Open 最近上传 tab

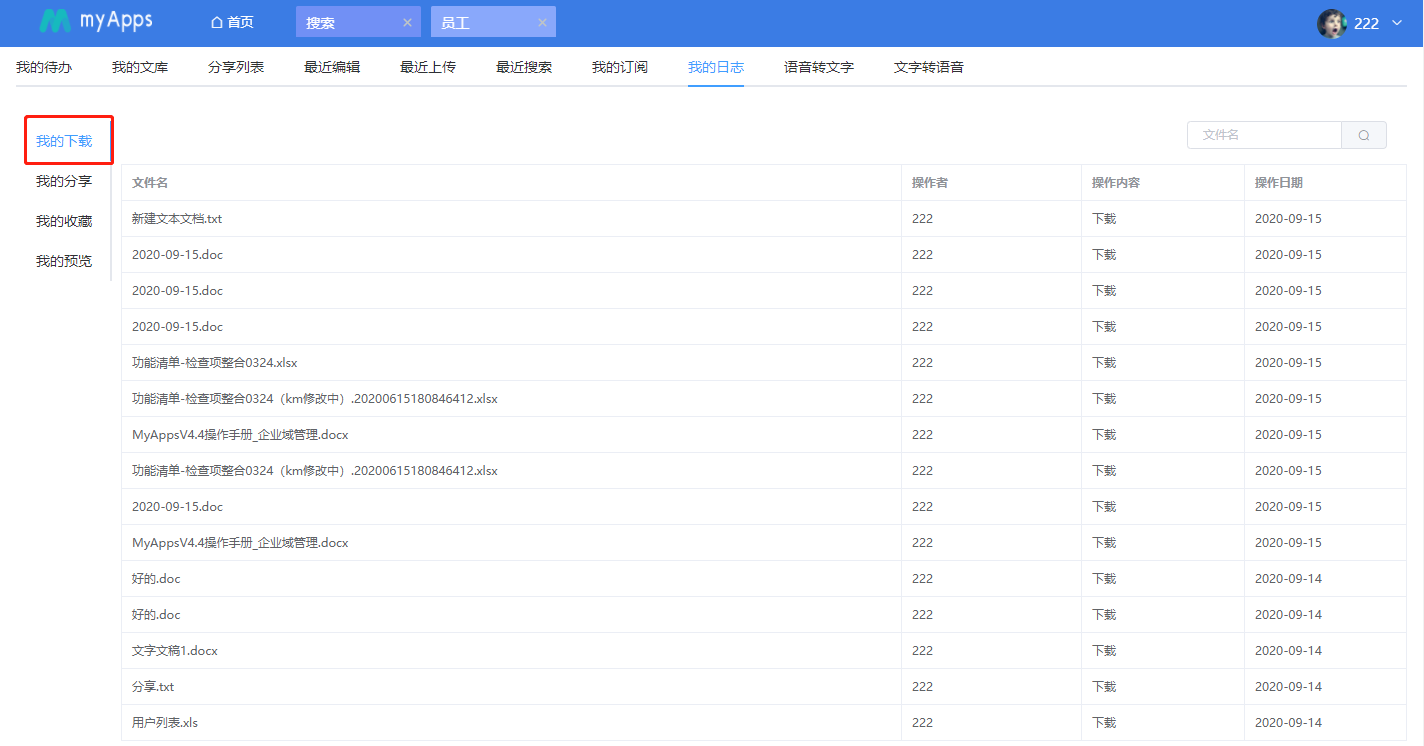[427, 67]
